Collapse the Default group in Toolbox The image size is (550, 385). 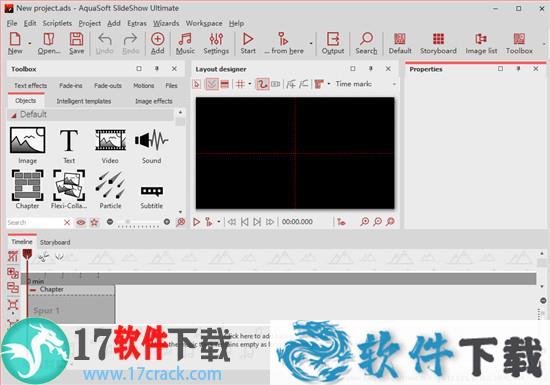pos(13,115)
